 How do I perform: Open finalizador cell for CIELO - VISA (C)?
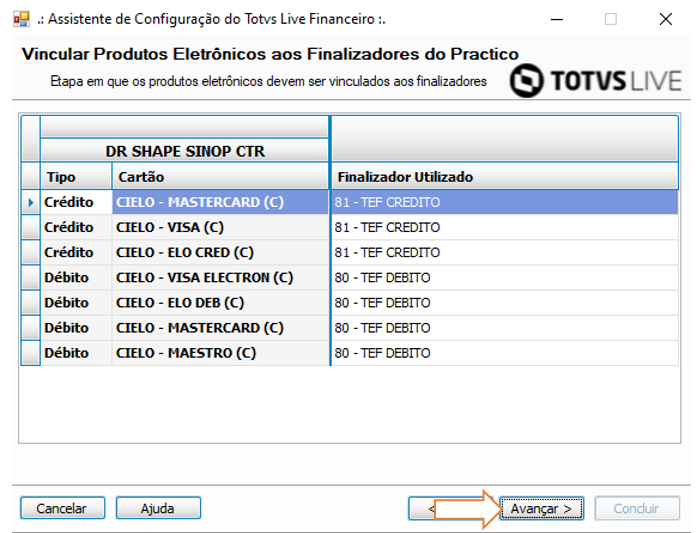click(x=505, y=227)
